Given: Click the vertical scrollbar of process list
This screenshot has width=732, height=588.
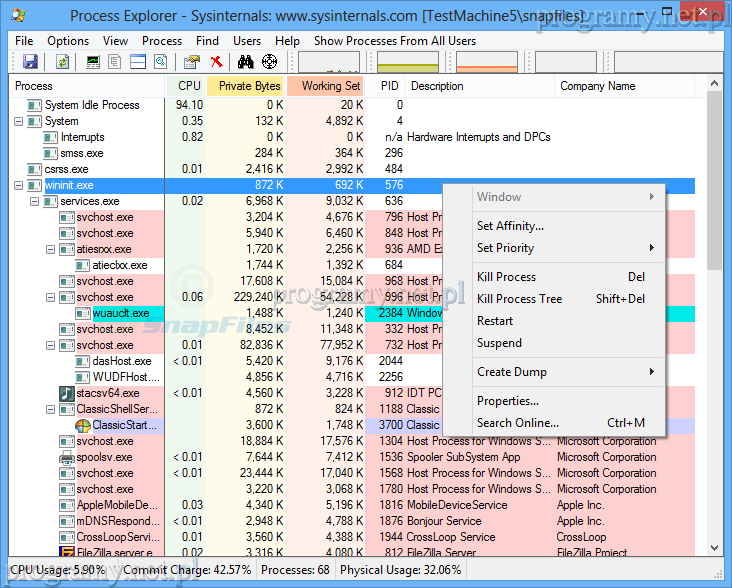Looking at the screenshot, I should (x=713, y=300).
